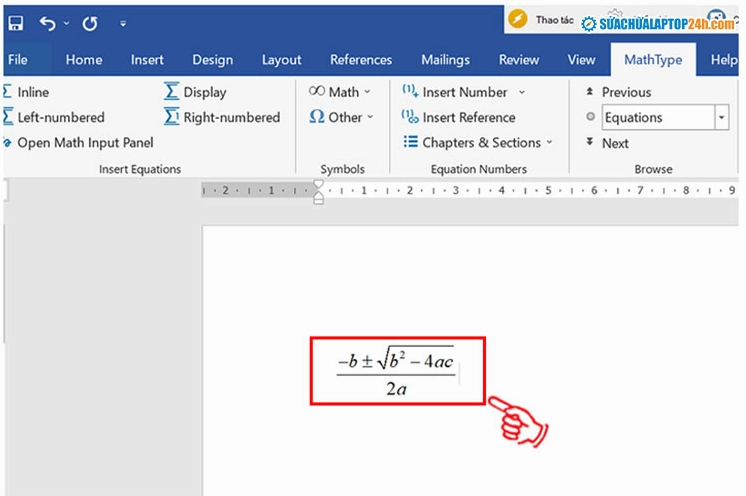Open the References tab
Viewport: 746px width, 496px height.
click(361, 60)
